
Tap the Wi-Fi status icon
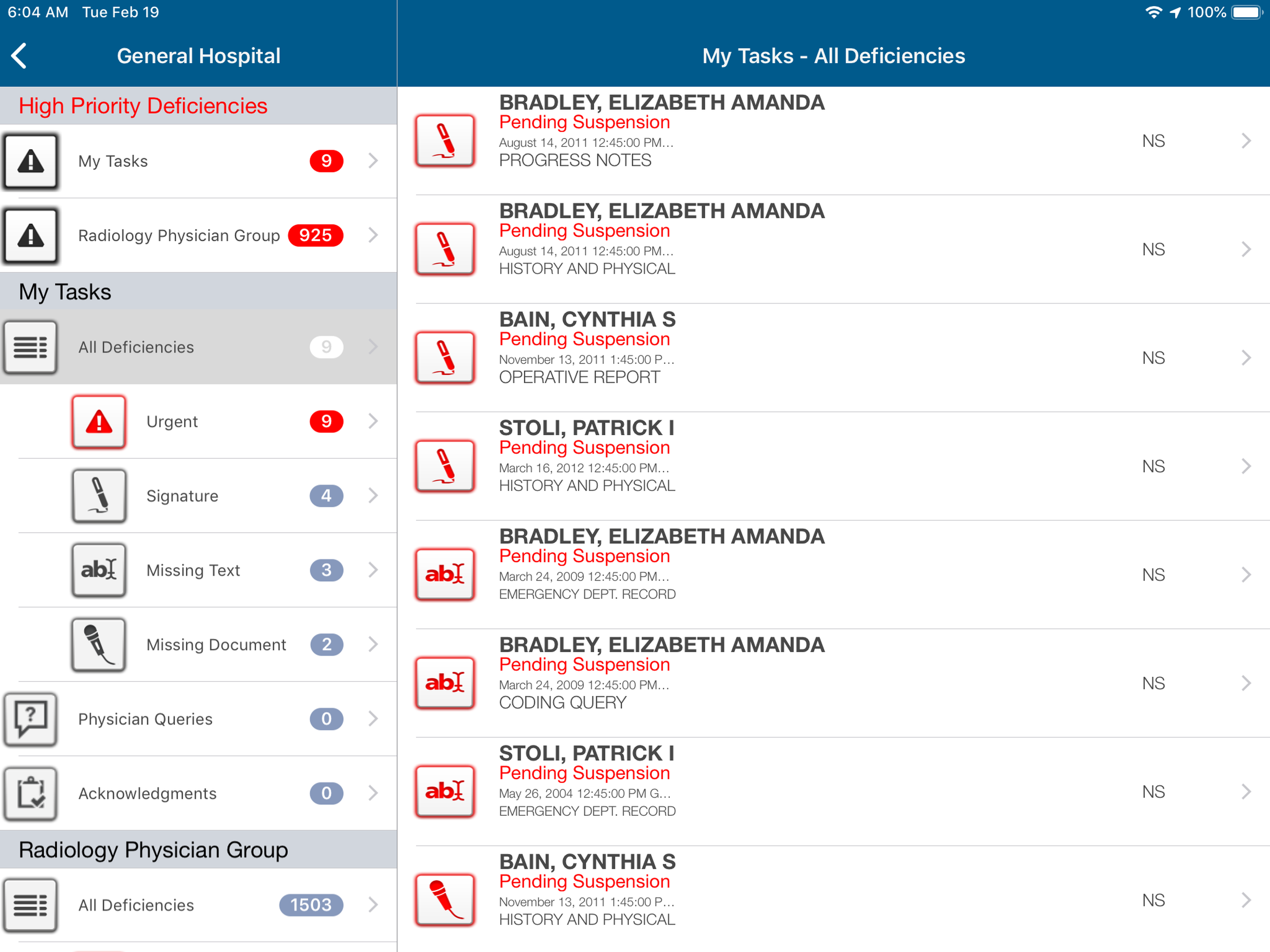click(x=1153, y=12)
